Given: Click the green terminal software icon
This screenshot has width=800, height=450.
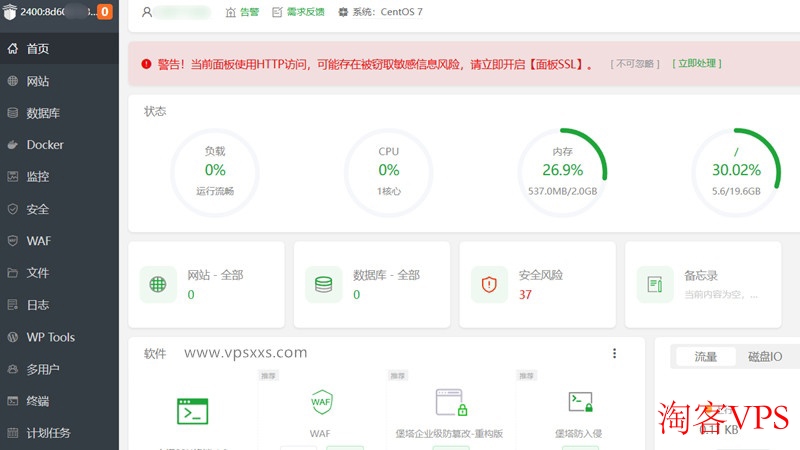Looking at the screenshot, I should point(192,411).
